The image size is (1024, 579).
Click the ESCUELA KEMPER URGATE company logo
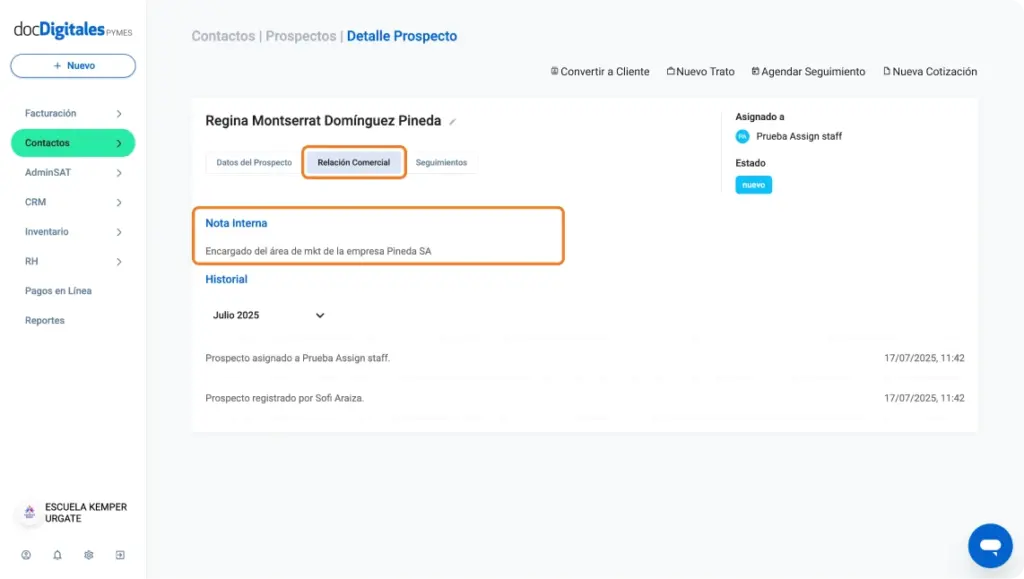click(x=29, y=512)
